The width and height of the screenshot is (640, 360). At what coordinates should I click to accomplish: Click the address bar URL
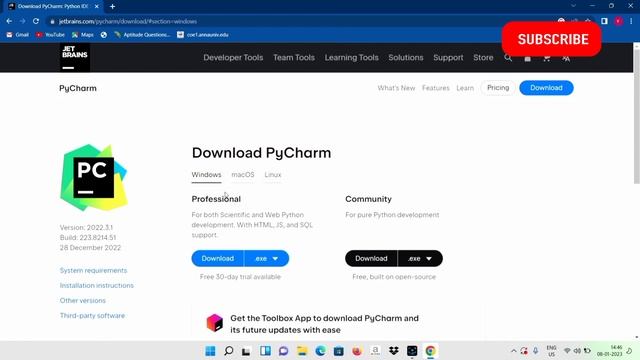click(128, 21)
